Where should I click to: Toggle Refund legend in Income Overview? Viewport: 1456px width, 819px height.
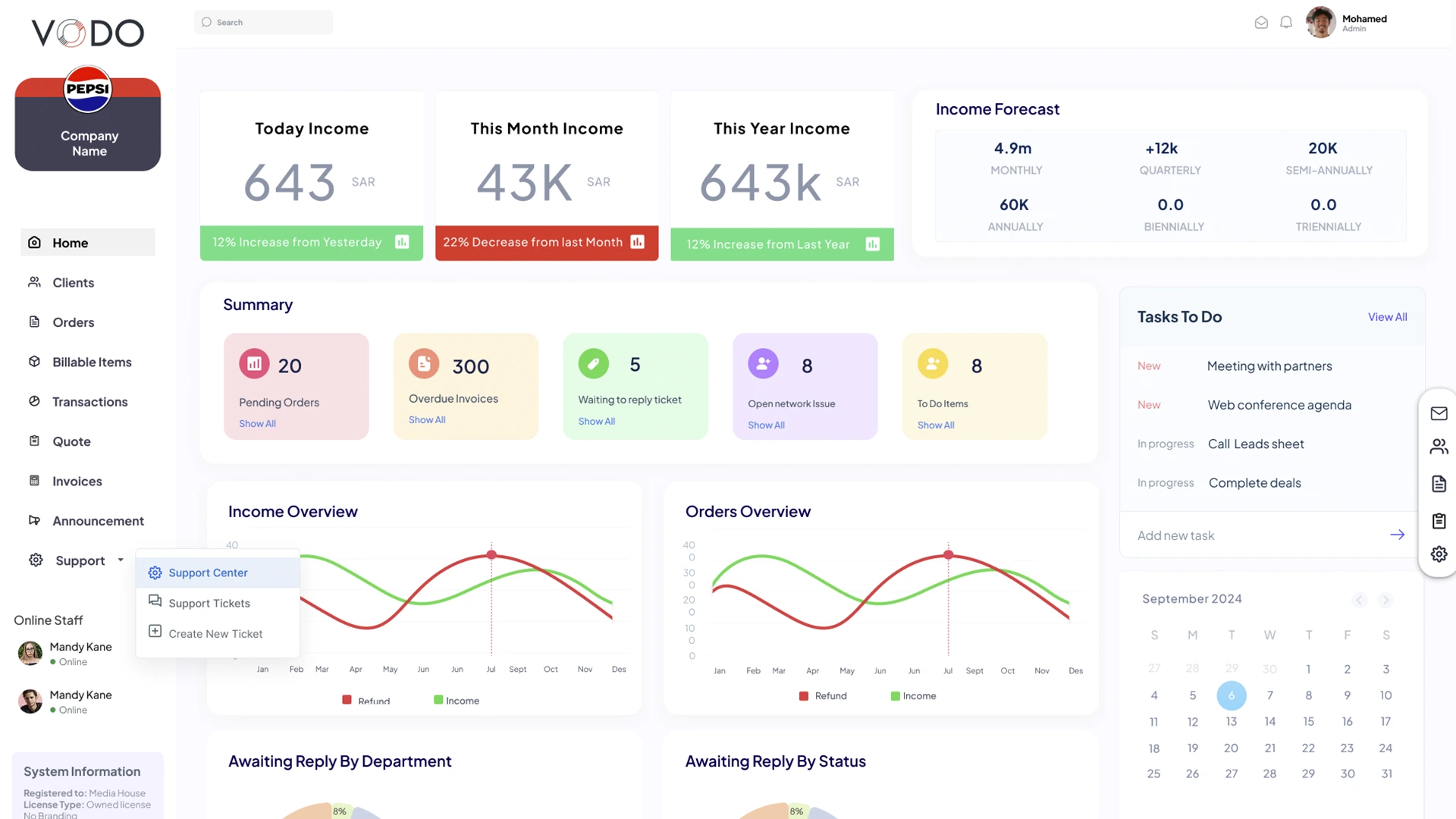tap(366, 701)
